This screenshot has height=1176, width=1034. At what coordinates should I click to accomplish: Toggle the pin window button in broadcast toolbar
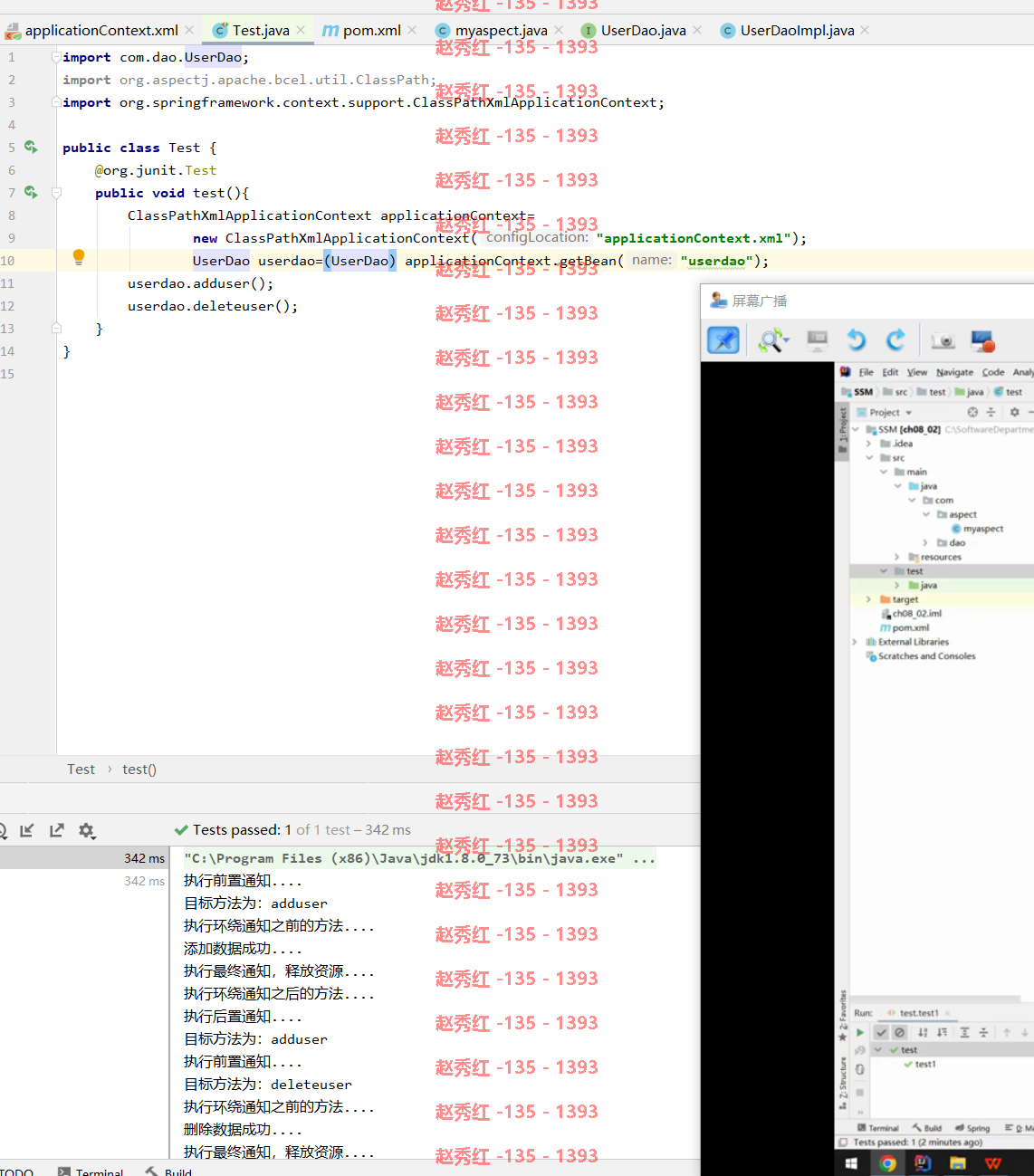723,340
